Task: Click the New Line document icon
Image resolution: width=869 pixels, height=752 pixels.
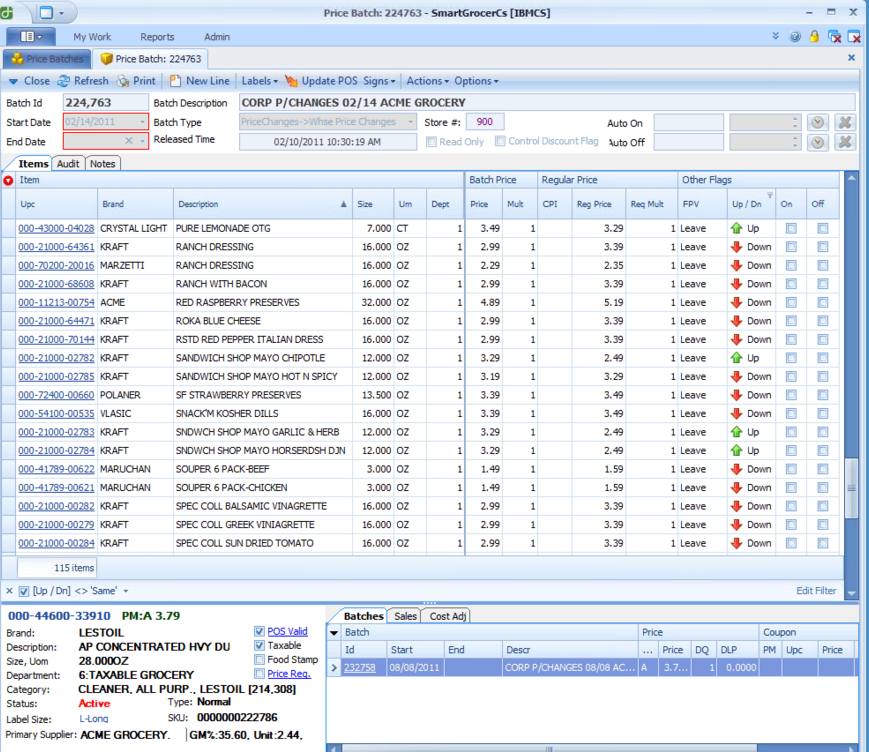Action: tap(175, 81)
